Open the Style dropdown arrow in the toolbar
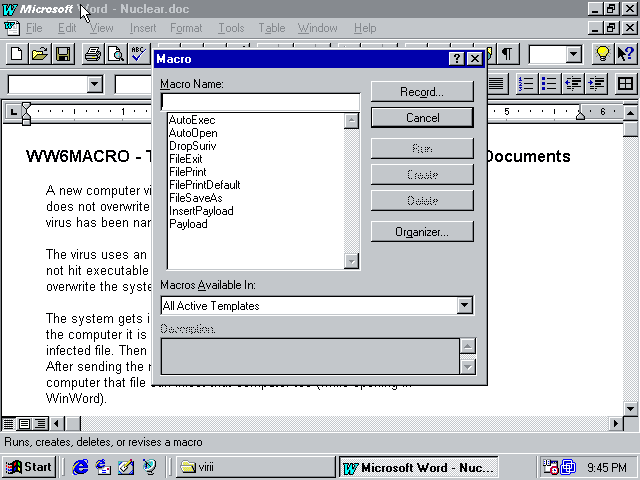Image resolution: width=640 pixels, height=480 pixels. [94, 84]
